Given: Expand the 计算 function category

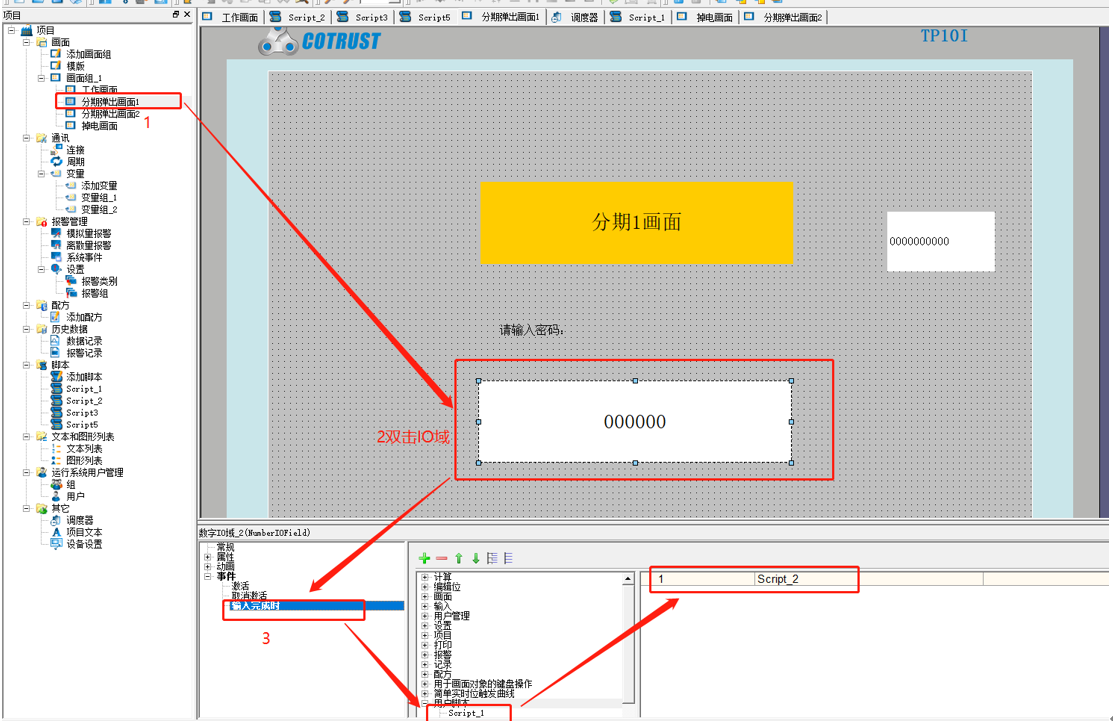Looking at the screenshot, I should point(425,577).
